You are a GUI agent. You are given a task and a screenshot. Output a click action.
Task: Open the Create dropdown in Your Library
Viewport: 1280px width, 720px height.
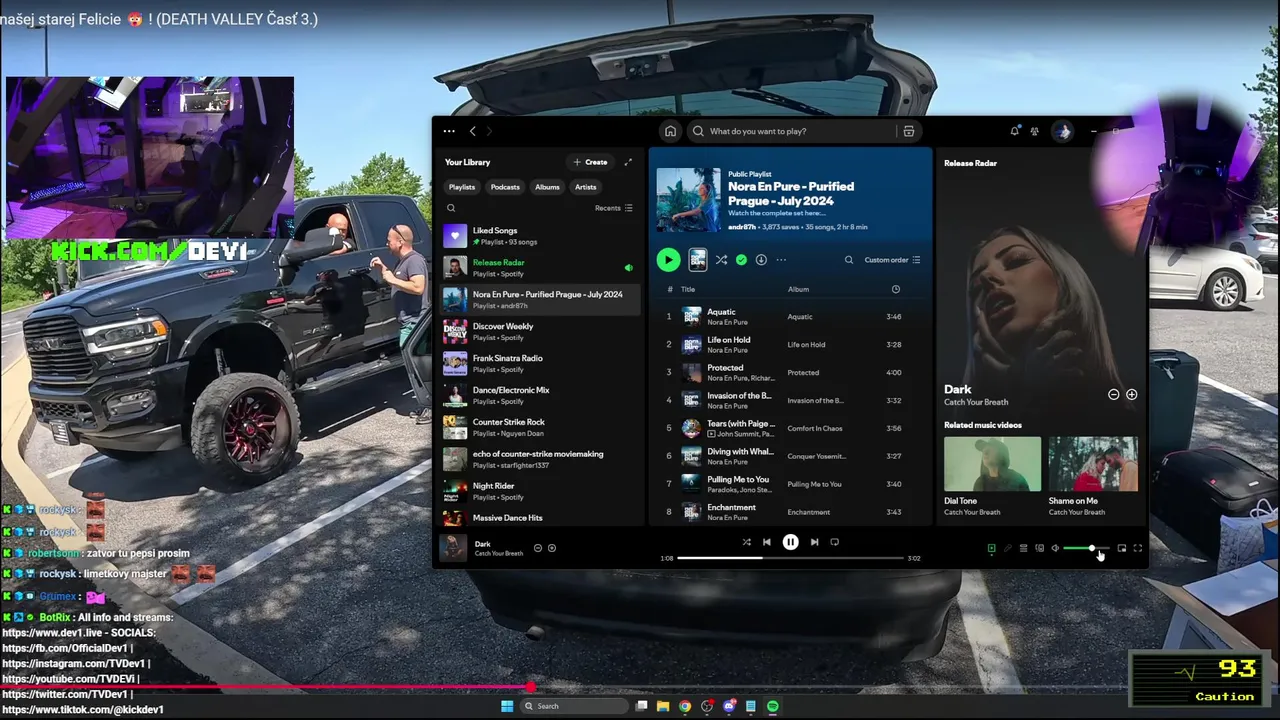(590, 162)
